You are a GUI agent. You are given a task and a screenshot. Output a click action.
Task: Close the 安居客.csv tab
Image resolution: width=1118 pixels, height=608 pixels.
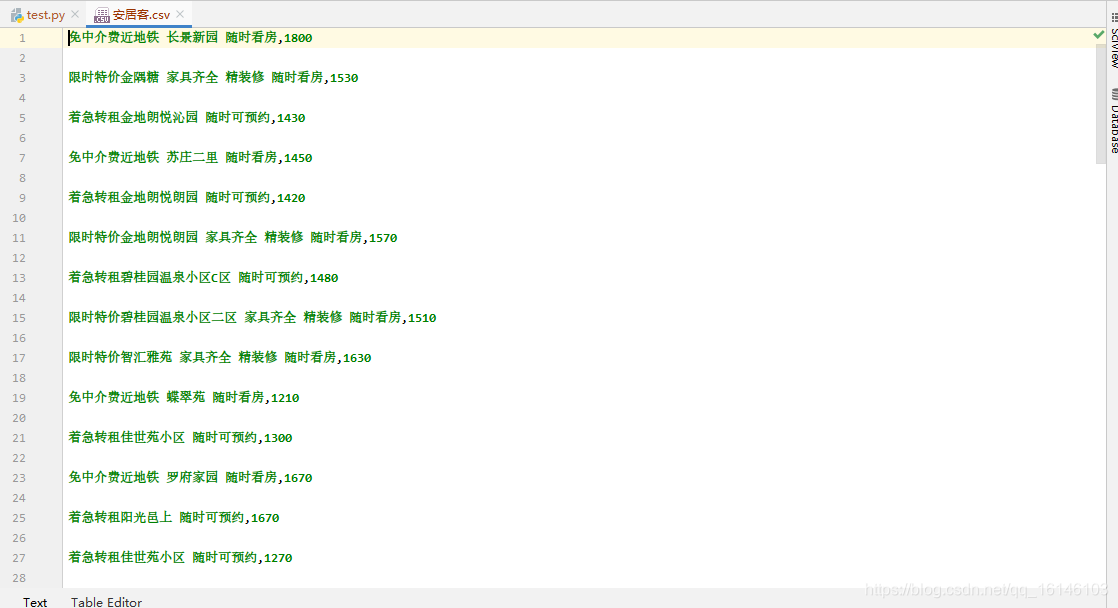180,14
